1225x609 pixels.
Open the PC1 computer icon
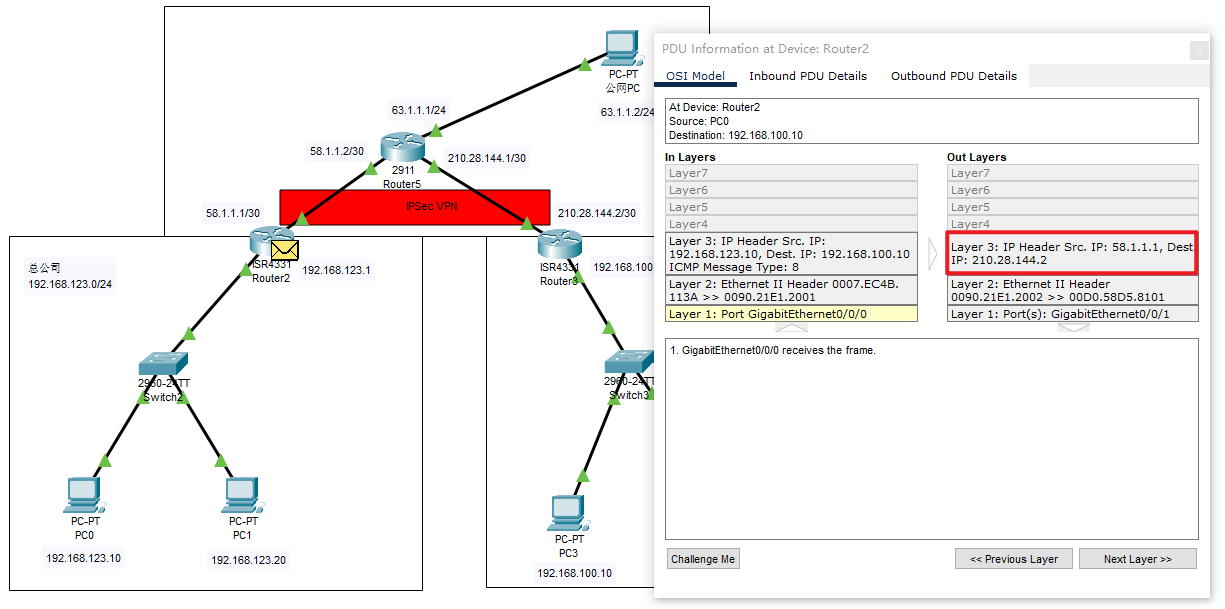pos(242,494)
